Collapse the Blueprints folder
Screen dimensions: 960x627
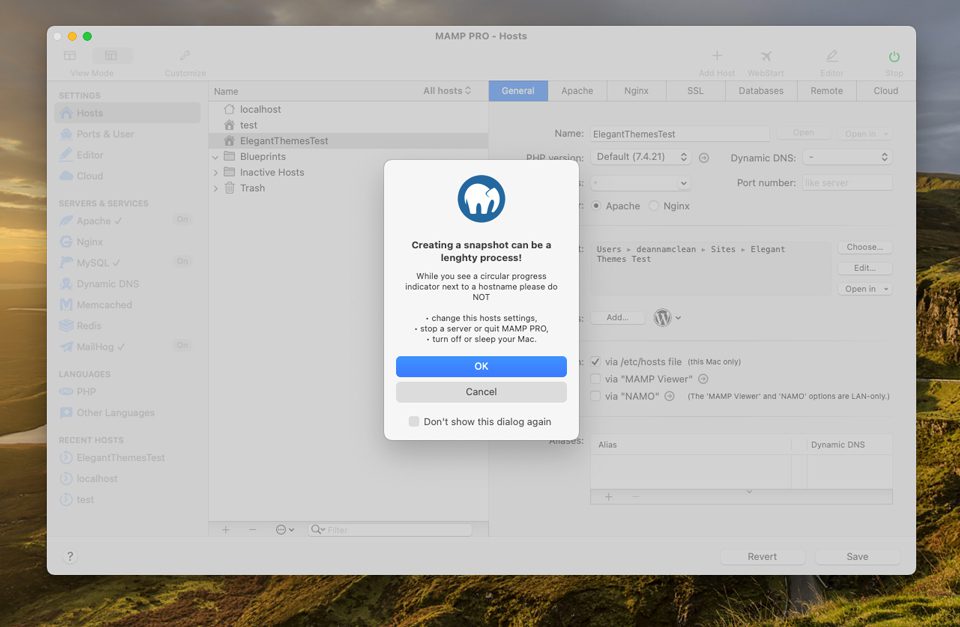pyautogui.click(x=214, y=156)
